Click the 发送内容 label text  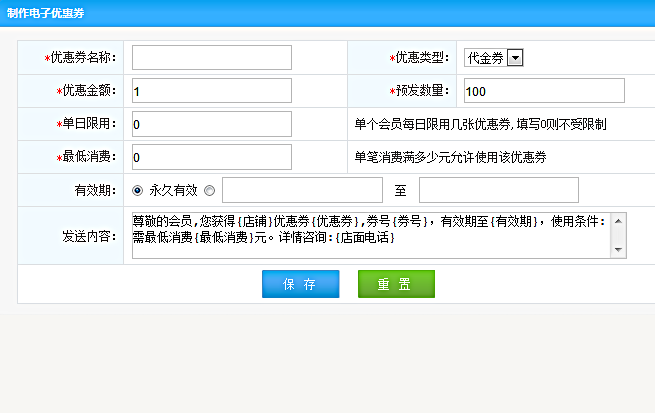pyautogui.click(x=89, y=236)
